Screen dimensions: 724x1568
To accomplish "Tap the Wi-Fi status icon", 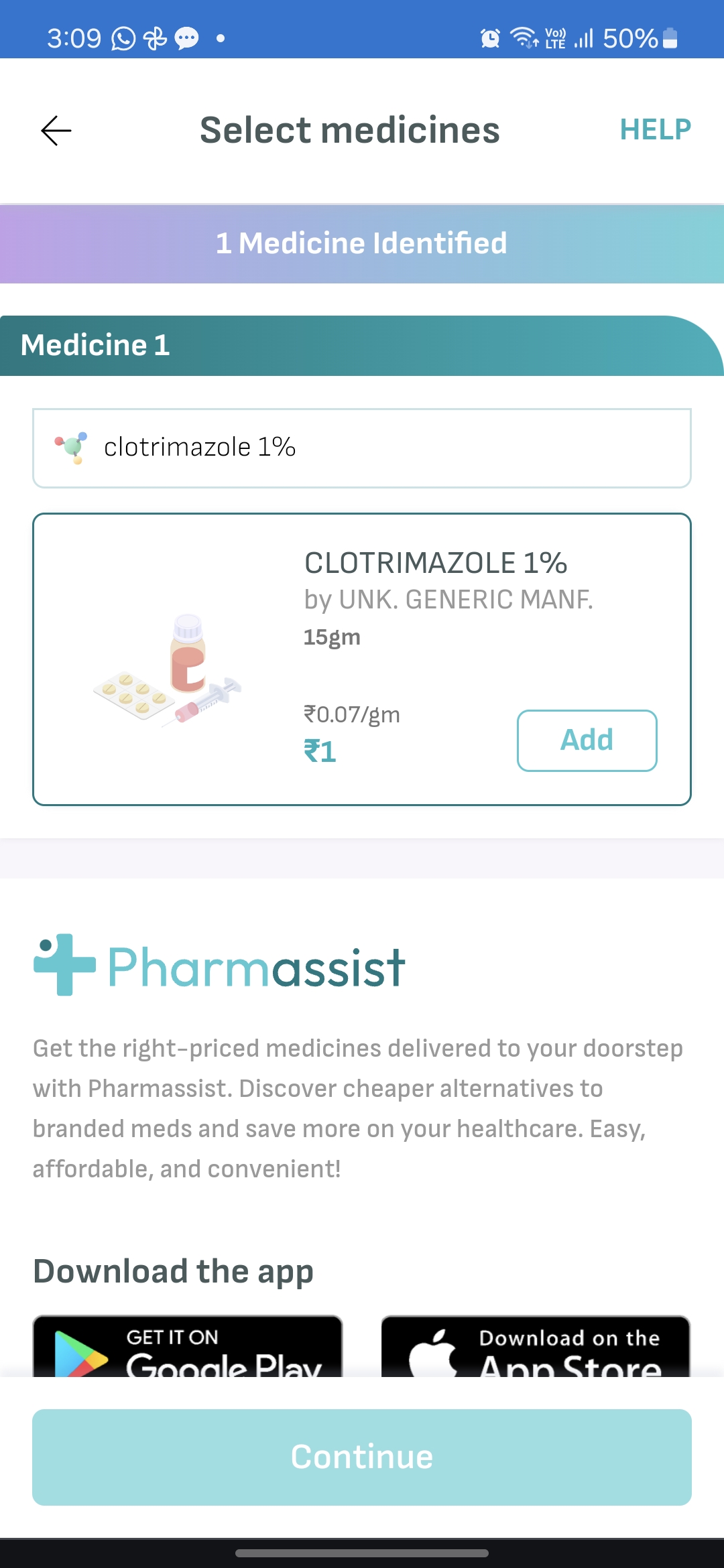I will pyautogui.click(x=524, y=38).
